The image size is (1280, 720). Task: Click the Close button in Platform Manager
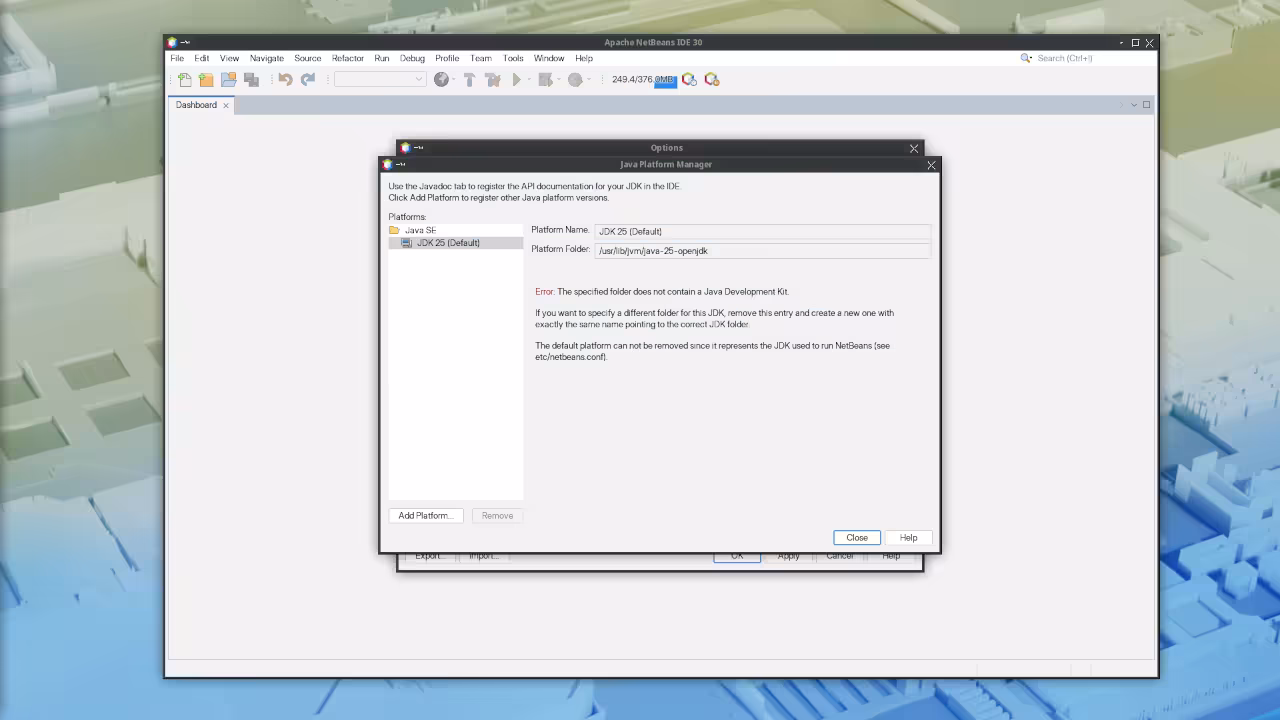point(857,538)
